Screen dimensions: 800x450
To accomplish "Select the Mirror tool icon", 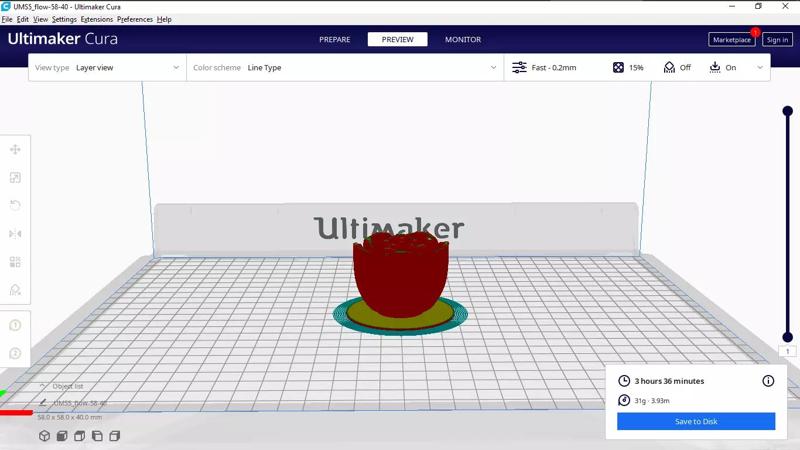I will [15, 234].
